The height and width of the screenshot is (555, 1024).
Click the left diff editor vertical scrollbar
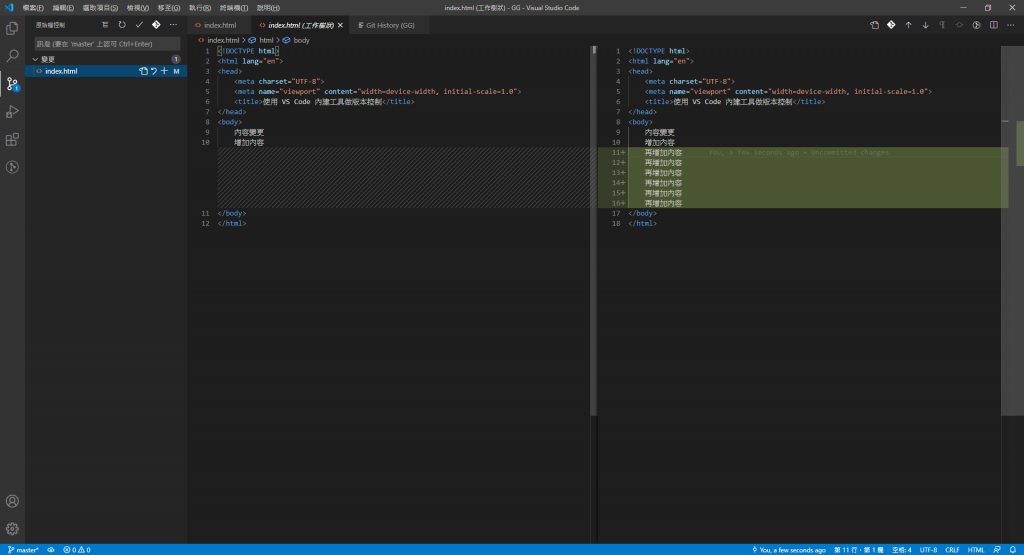(x=594, y=231)
